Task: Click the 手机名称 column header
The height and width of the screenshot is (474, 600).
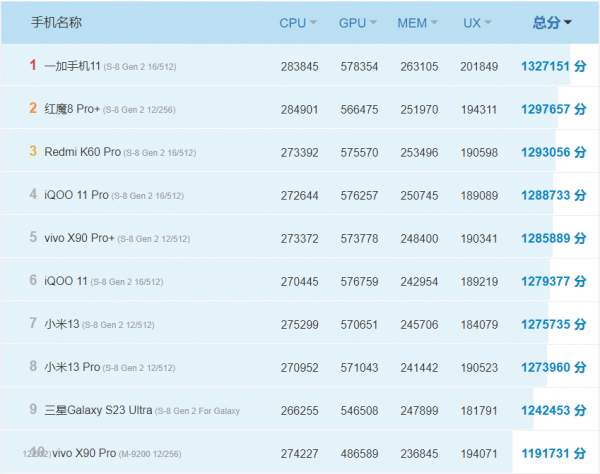Action: (x=56, y=22)
